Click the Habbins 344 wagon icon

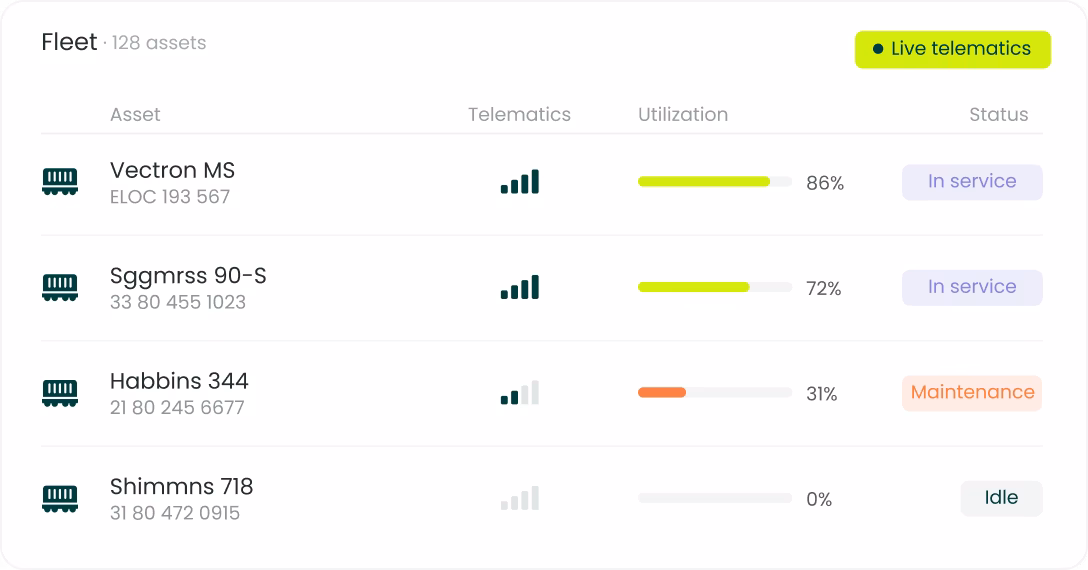(60, 393)
